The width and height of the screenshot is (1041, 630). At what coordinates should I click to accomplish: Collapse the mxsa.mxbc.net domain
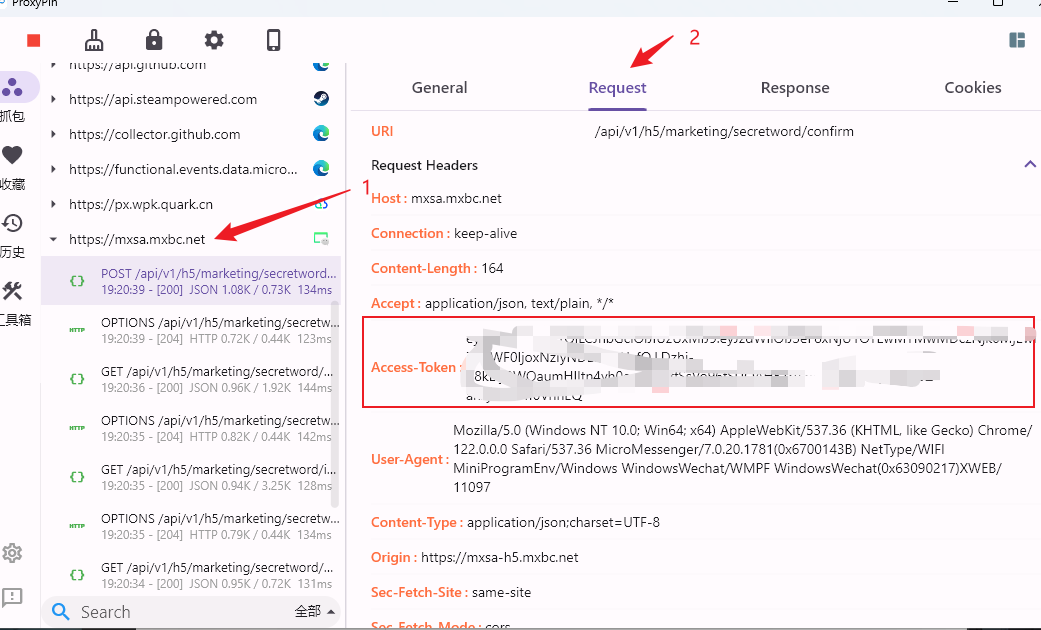53,240
